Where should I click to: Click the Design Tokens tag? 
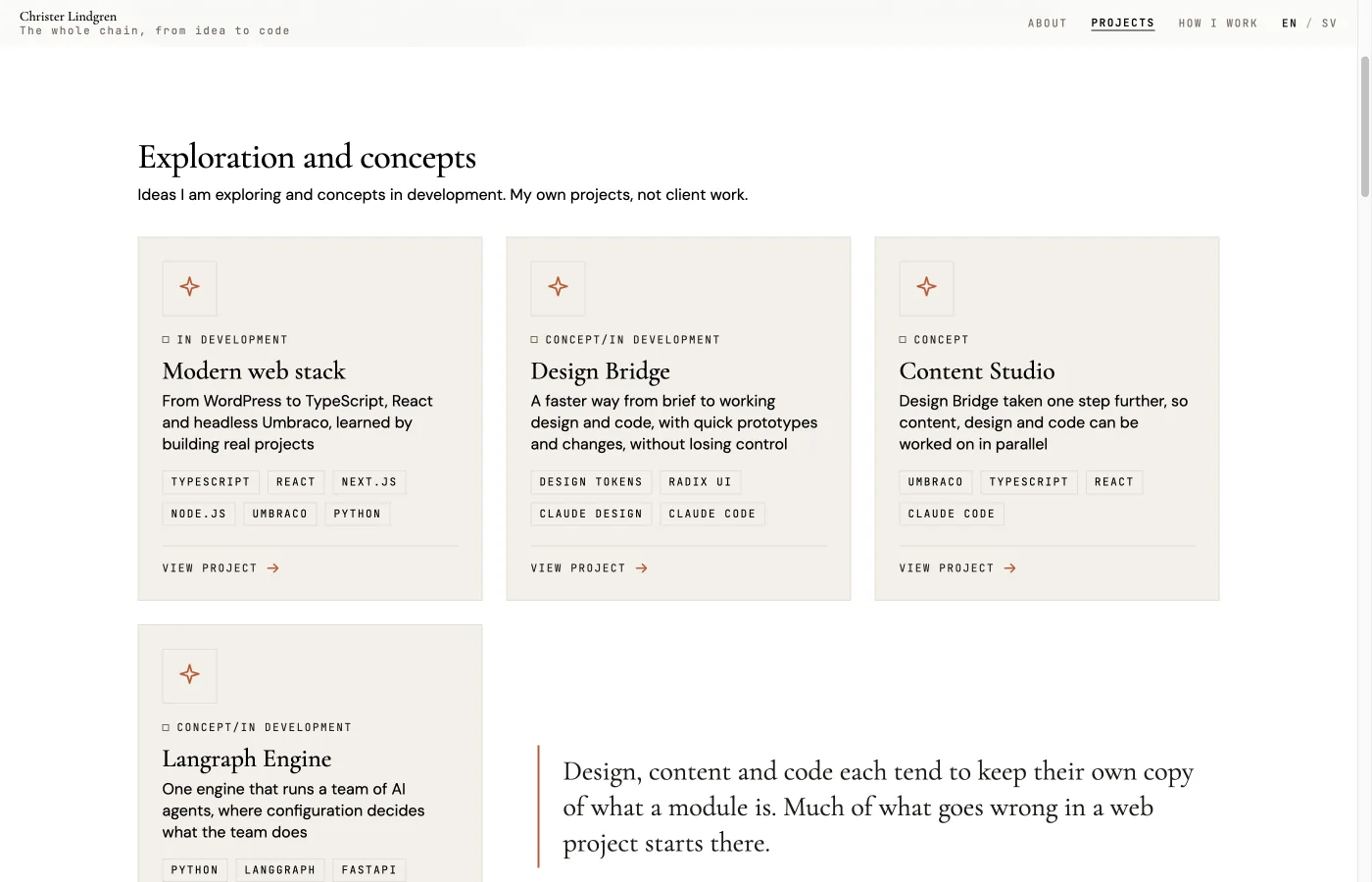(x=591, y=482)
